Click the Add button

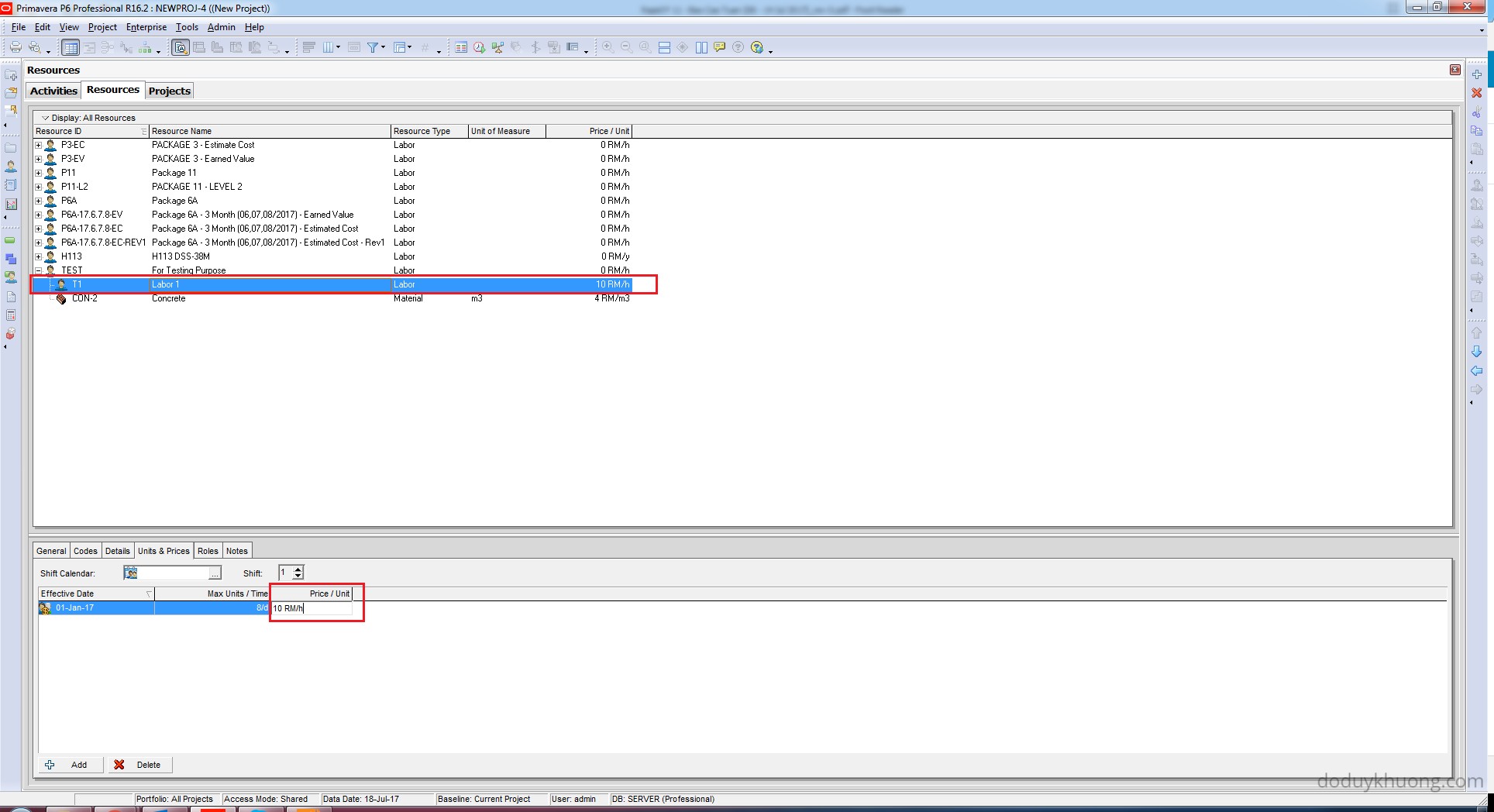70,765
